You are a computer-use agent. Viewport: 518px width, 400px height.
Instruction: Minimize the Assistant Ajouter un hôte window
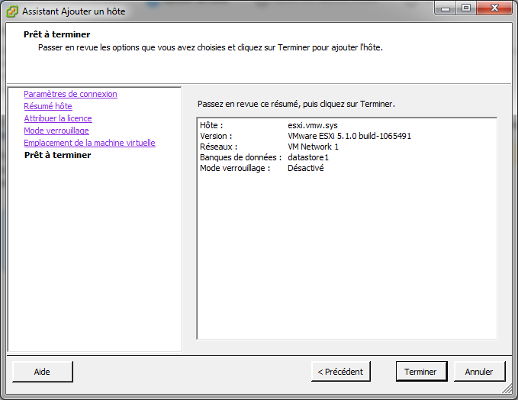[x=445, y=8]
